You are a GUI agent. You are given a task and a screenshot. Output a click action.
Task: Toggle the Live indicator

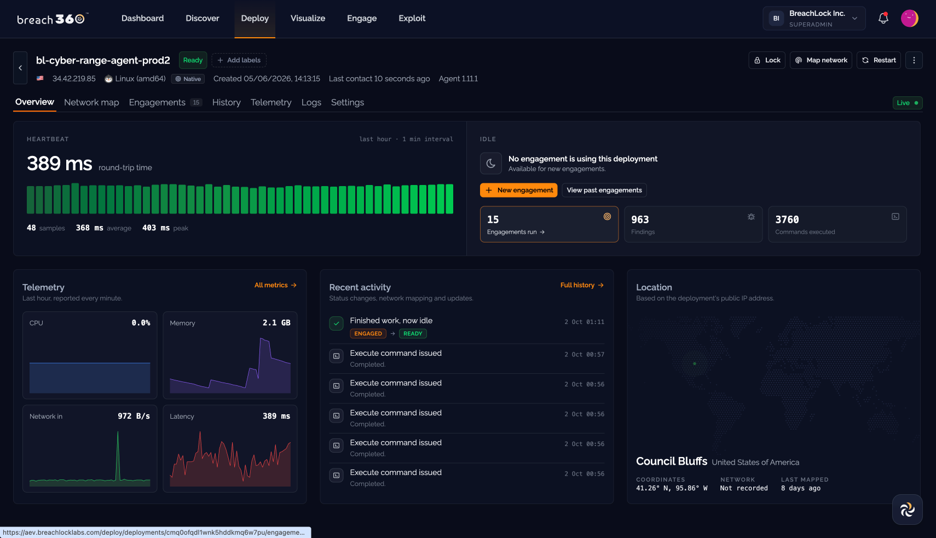907,103
